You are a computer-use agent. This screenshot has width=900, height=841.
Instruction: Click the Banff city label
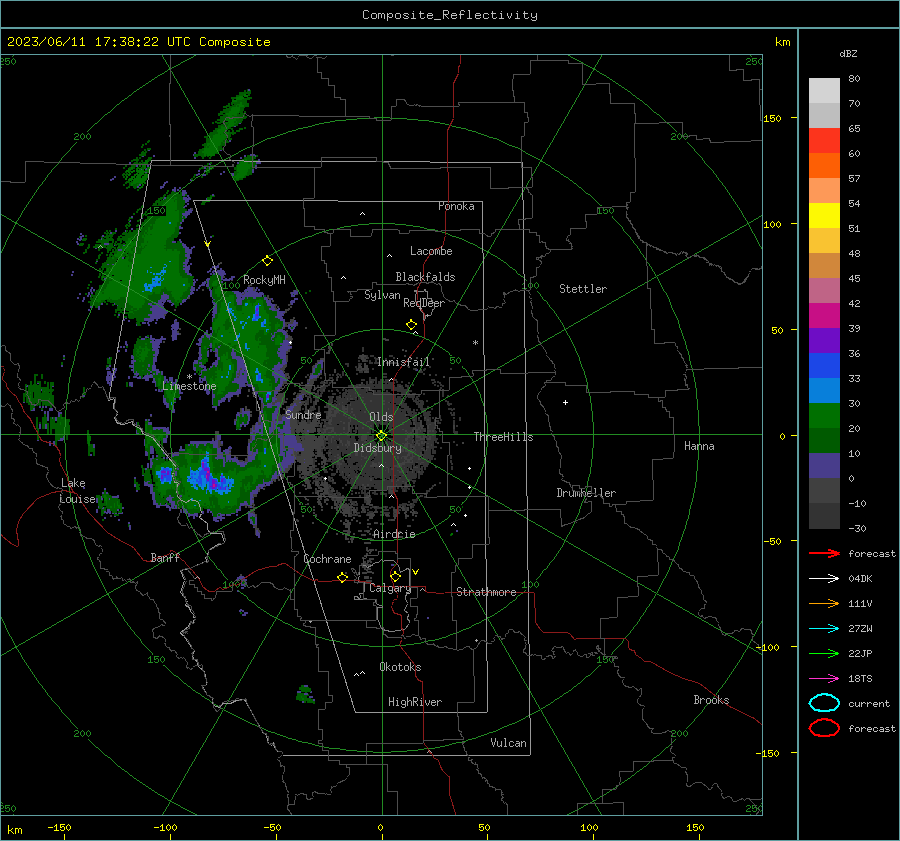[x=165, y=557]
